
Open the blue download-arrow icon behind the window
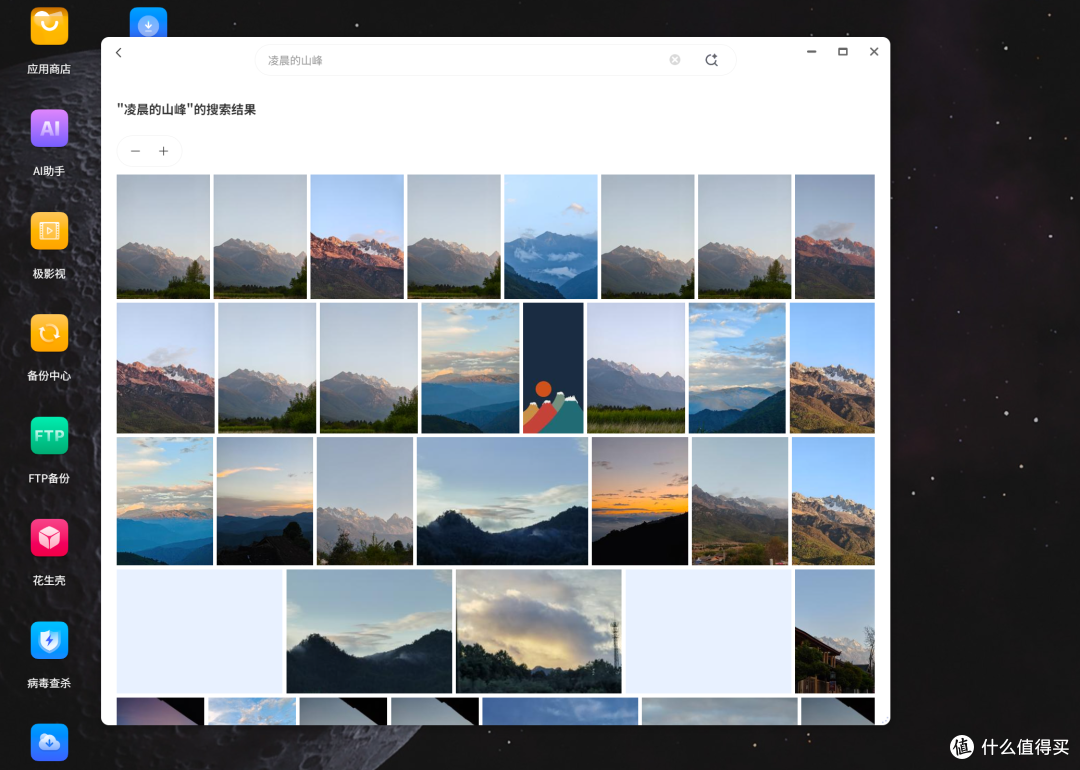point(148,22)
